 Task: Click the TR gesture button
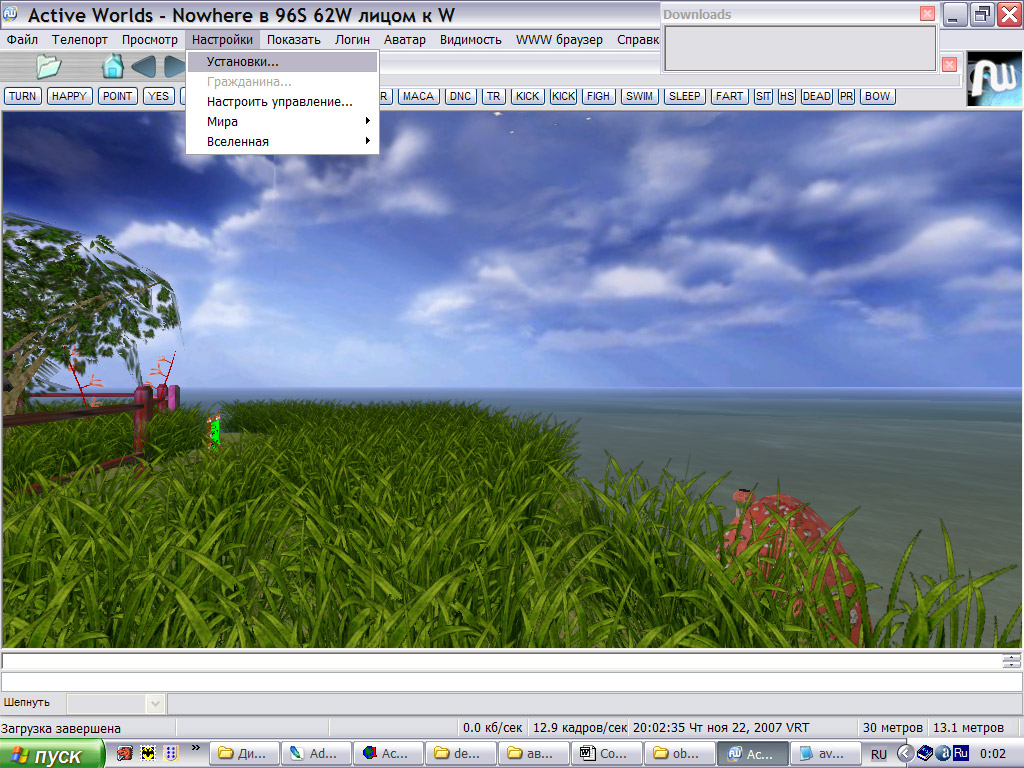493,96
